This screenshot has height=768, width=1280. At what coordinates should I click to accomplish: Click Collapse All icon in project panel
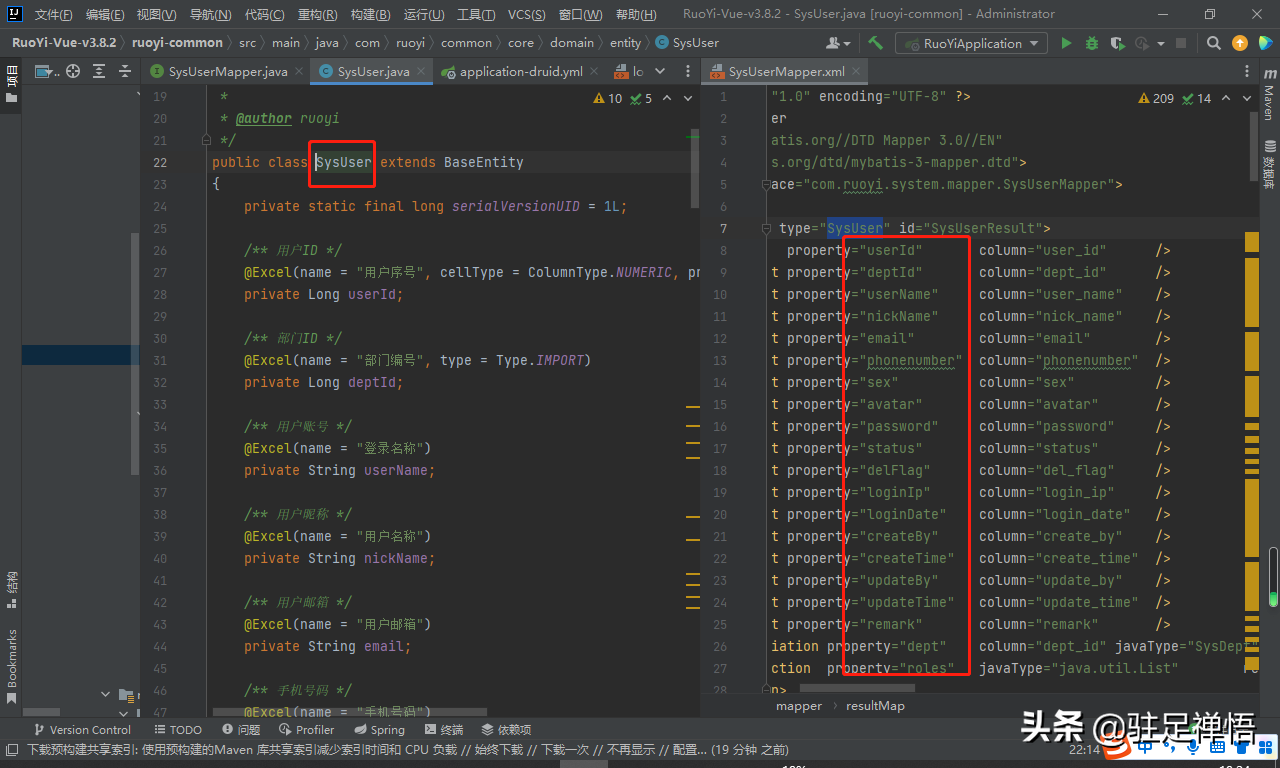click(x=125, y=71)
